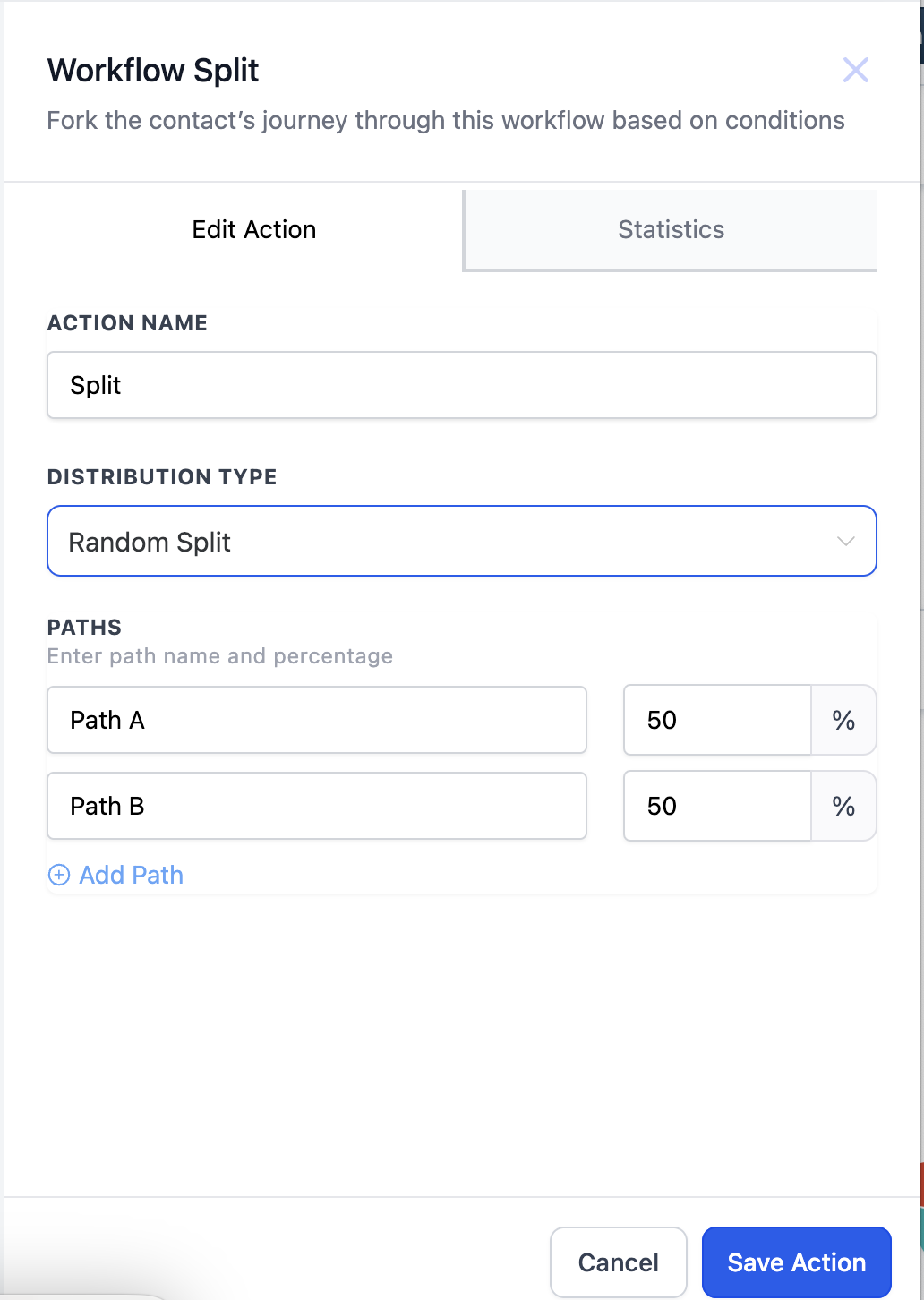The height and width of the screenshot is (1300, 924).
Task: Click the DISTRIBUTION TYPE label
Action: tap(162, 476)
